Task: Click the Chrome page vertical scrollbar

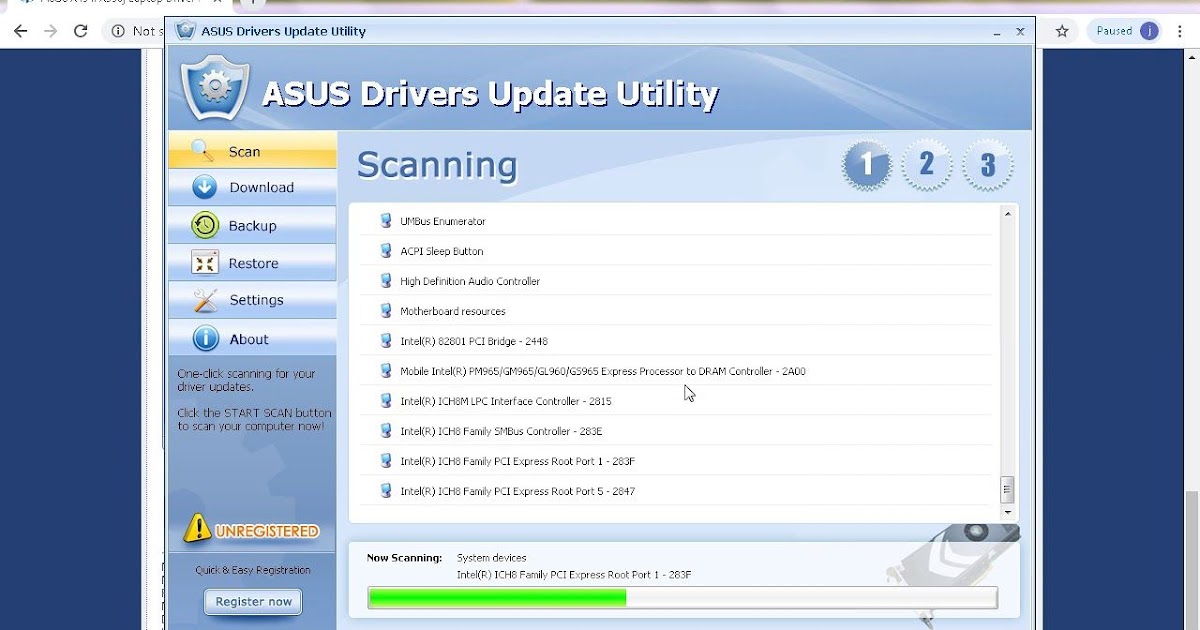Action: [x=1193, y=560]
